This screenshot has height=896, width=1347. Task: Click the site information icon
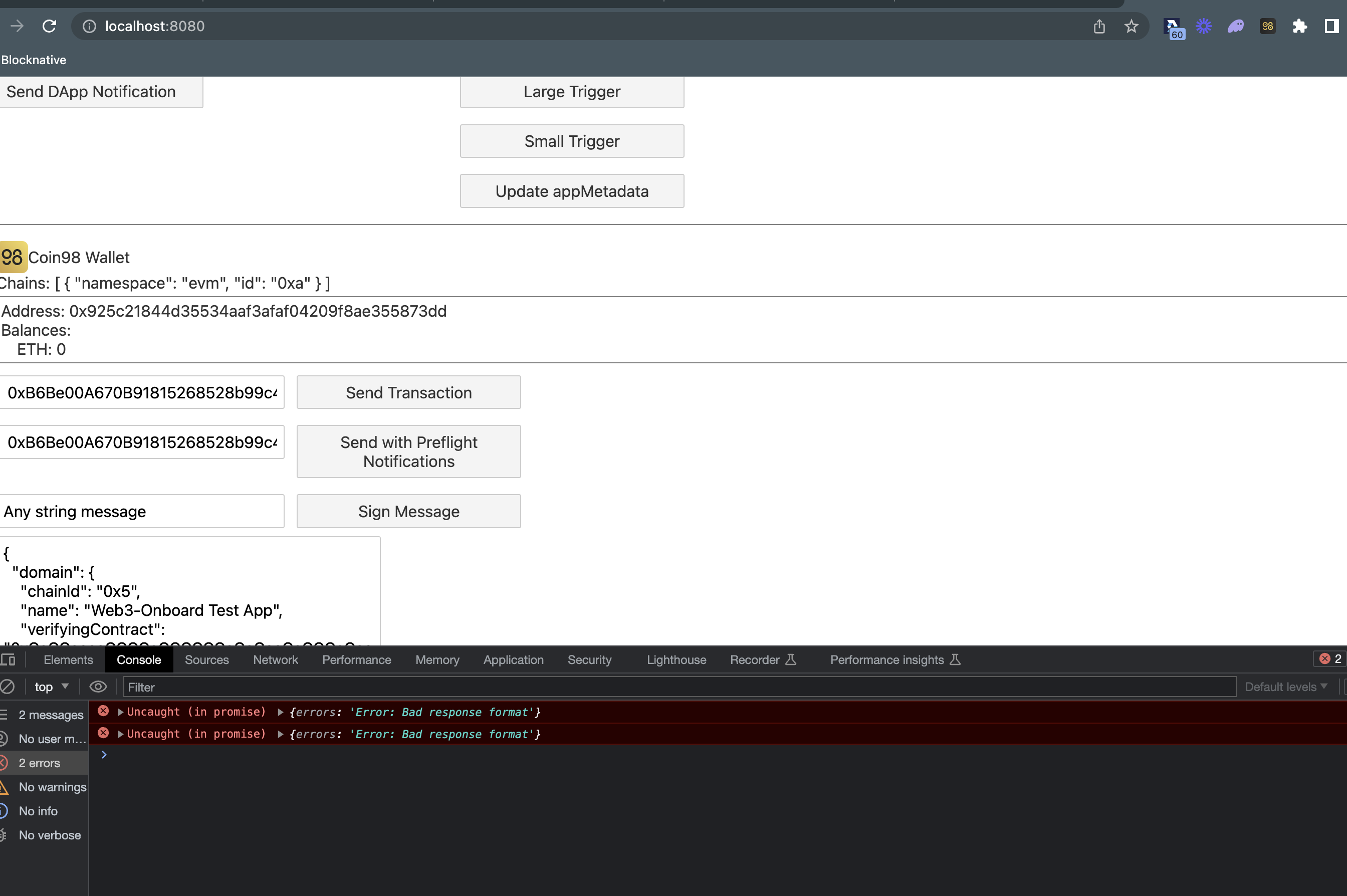click(x=89, y=26)
